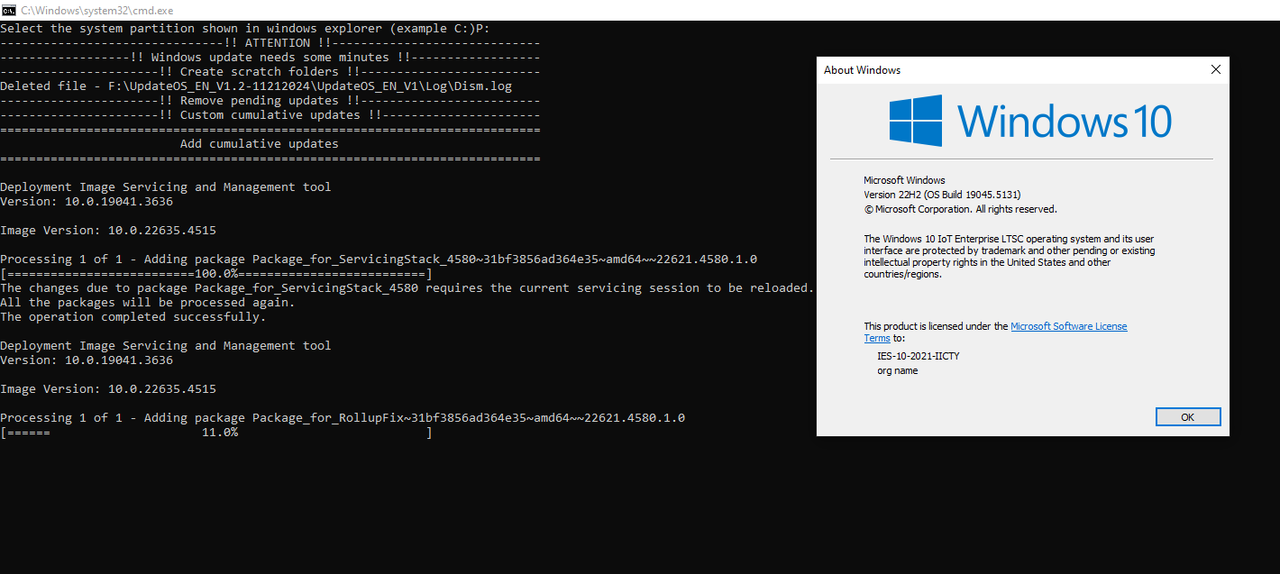Click the 'Custom cumulative updates' line
The width and height of the screenshot is (1280, 574).
click(270, 115)
